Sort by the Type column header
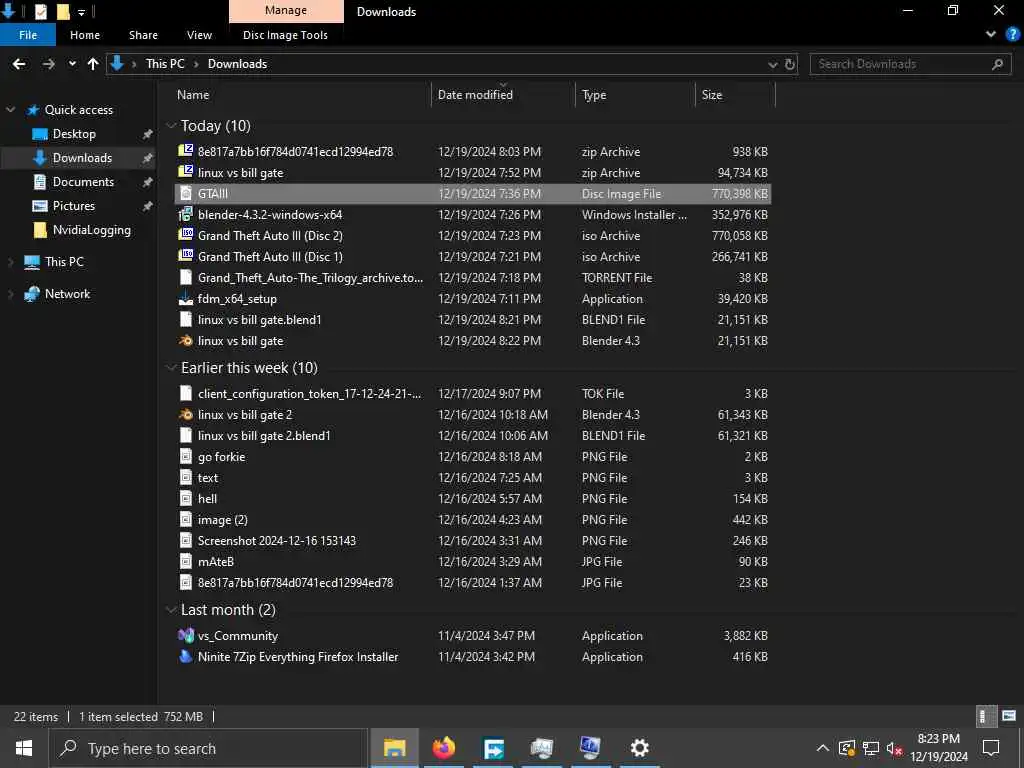This screenshot has width=1024, height=768. tap(635, 95)
